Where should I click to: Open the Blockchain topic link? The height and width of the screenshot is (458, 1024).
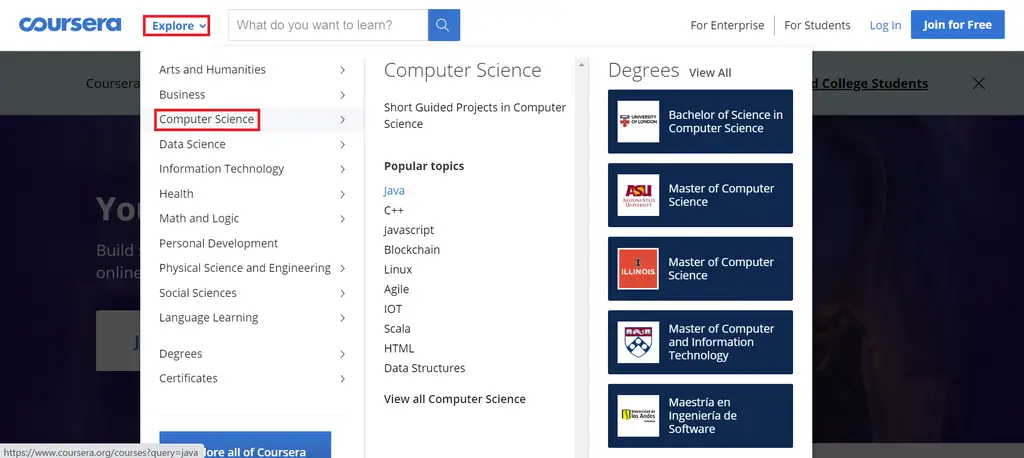[x=412, y=250]
